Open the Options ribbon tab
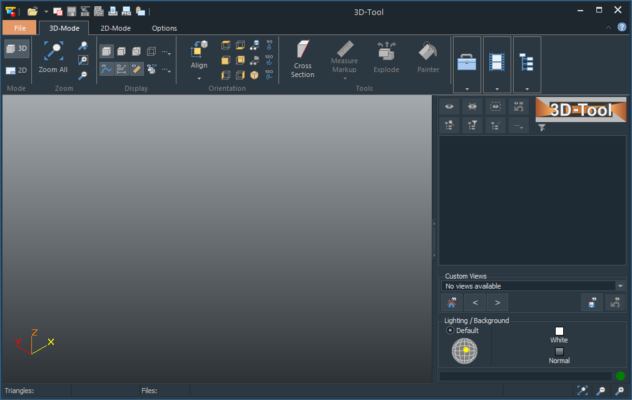632x400 pixels. click(164, 28)
